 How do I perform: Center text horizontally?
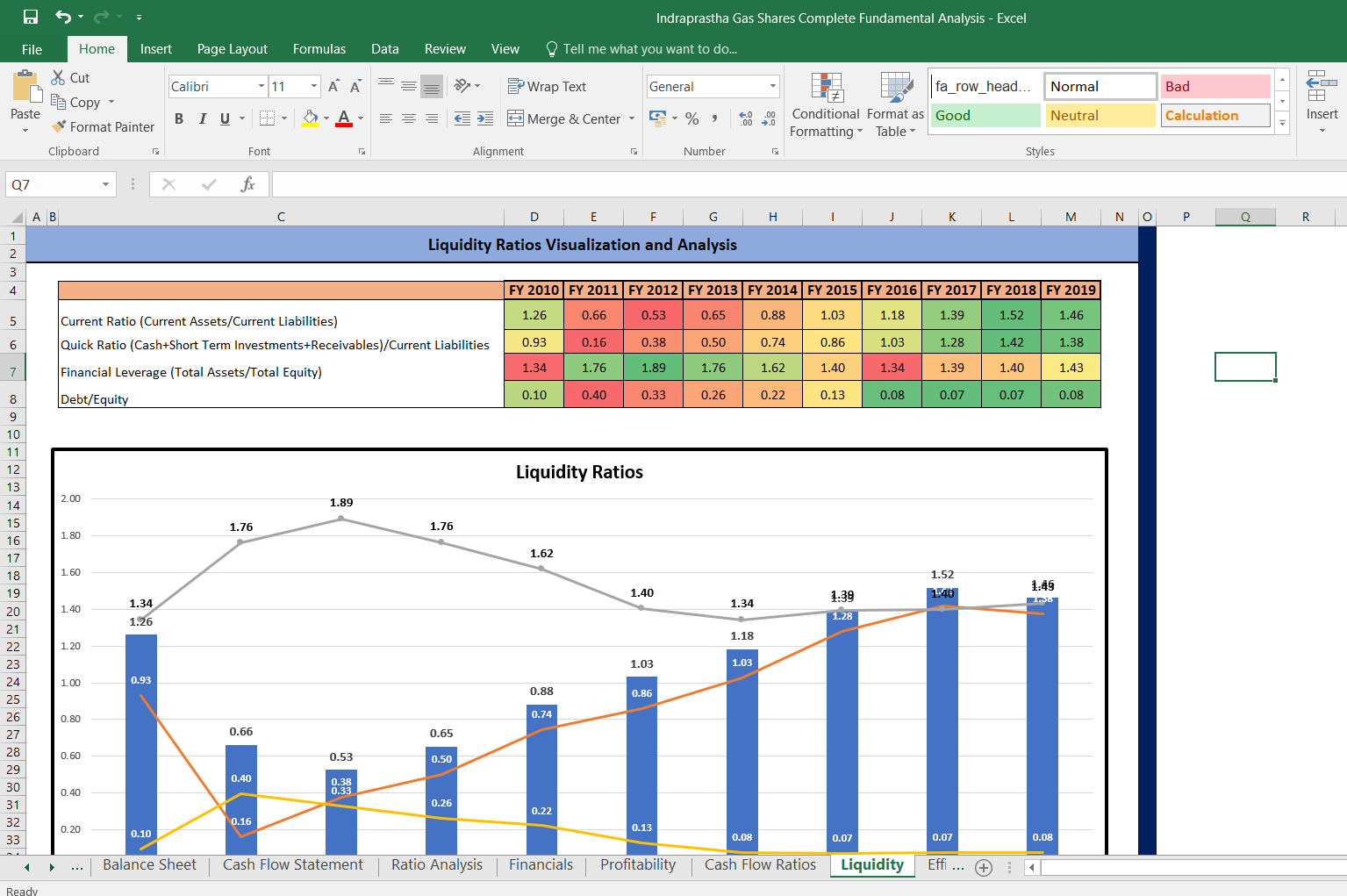(409, 118)
